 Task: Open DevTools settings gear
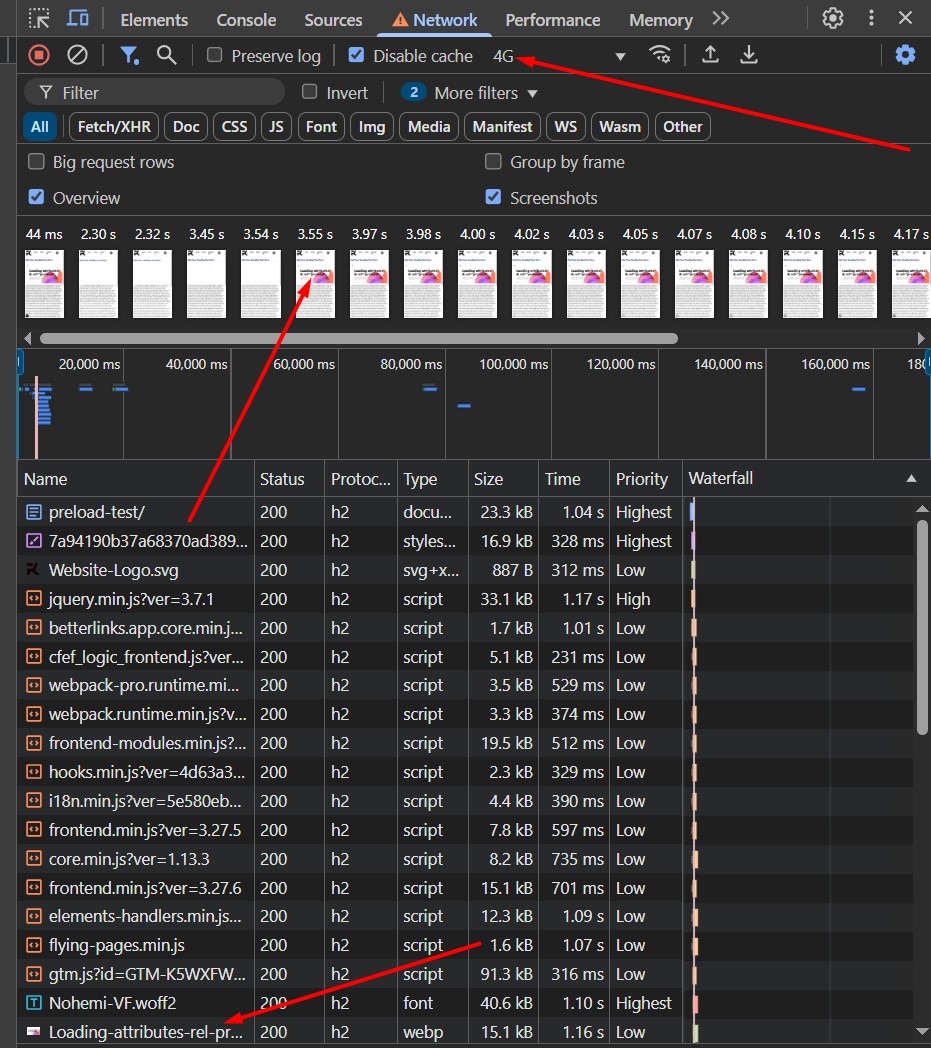(x=833, y=18)
